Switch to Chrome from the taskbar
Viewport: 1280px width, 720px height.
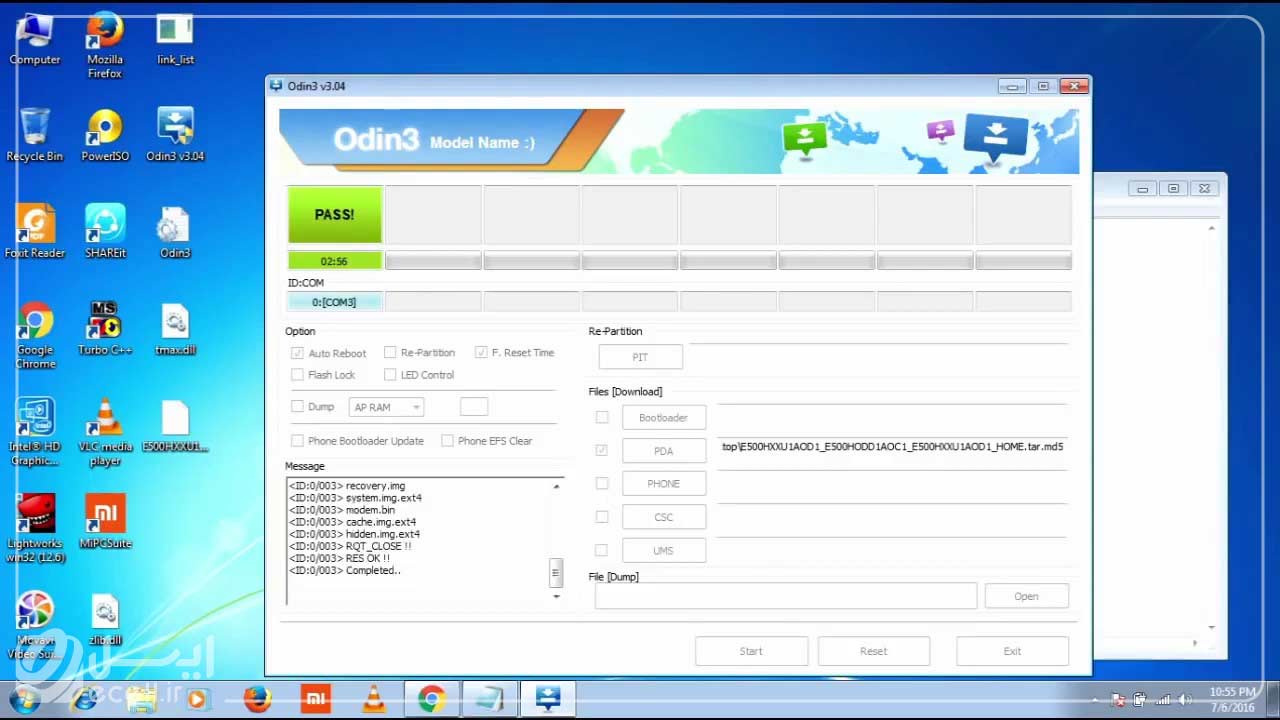pos(432,699)
